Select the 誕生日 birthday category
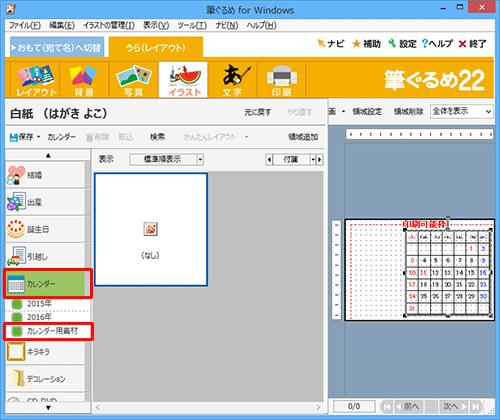 [45, 229]
